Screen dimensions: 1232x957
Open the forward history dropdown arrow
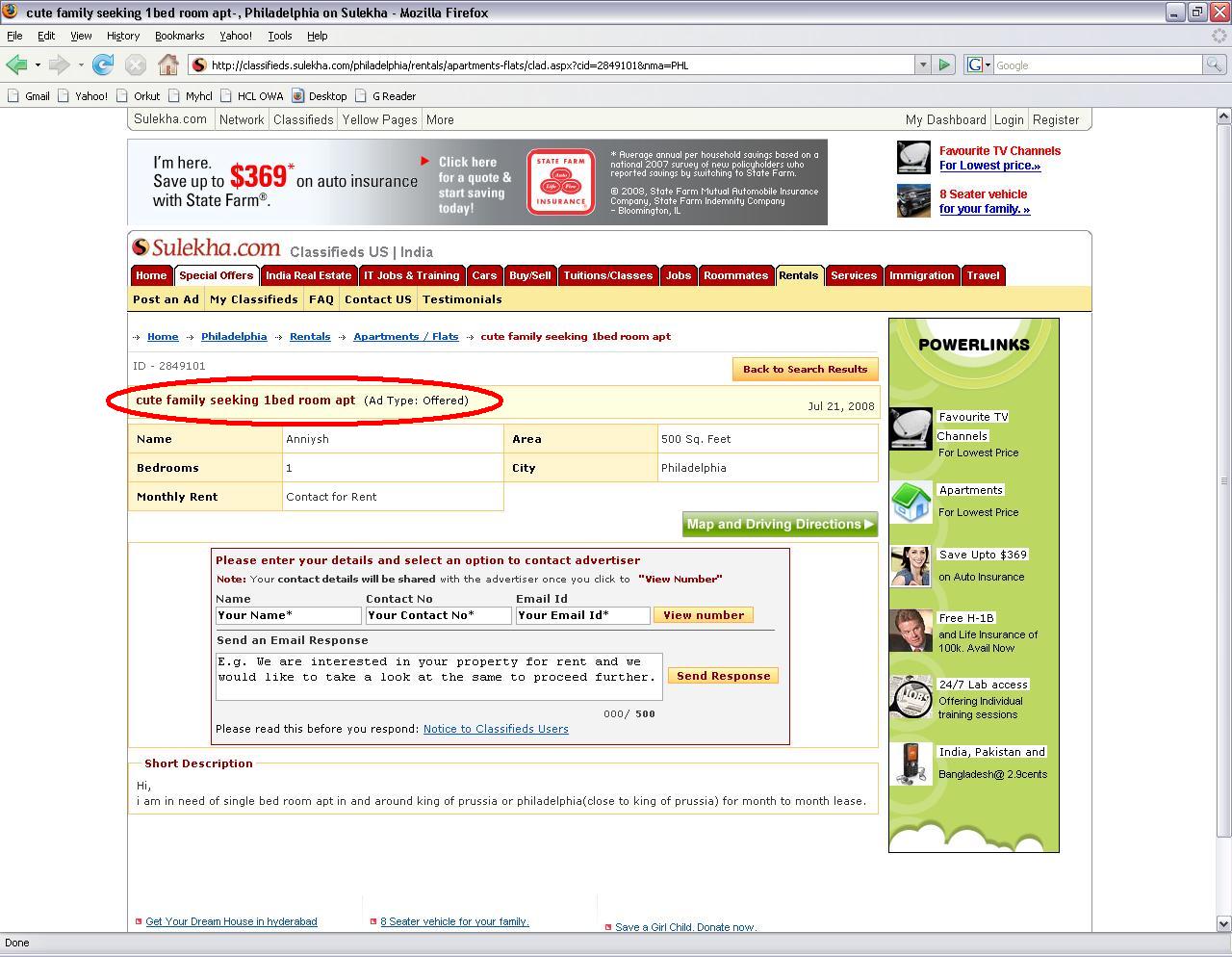[x=81, y=65]
